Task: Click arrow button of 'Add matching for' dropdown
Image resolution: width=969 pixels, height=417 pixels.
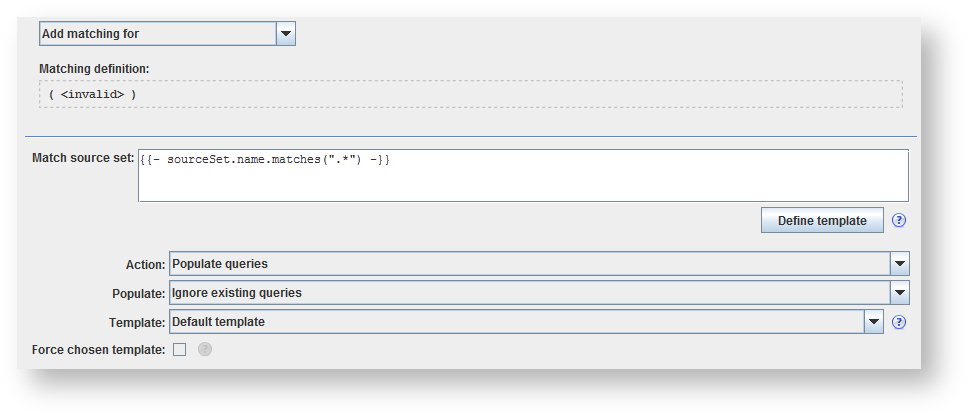Action: pos(286,34)
